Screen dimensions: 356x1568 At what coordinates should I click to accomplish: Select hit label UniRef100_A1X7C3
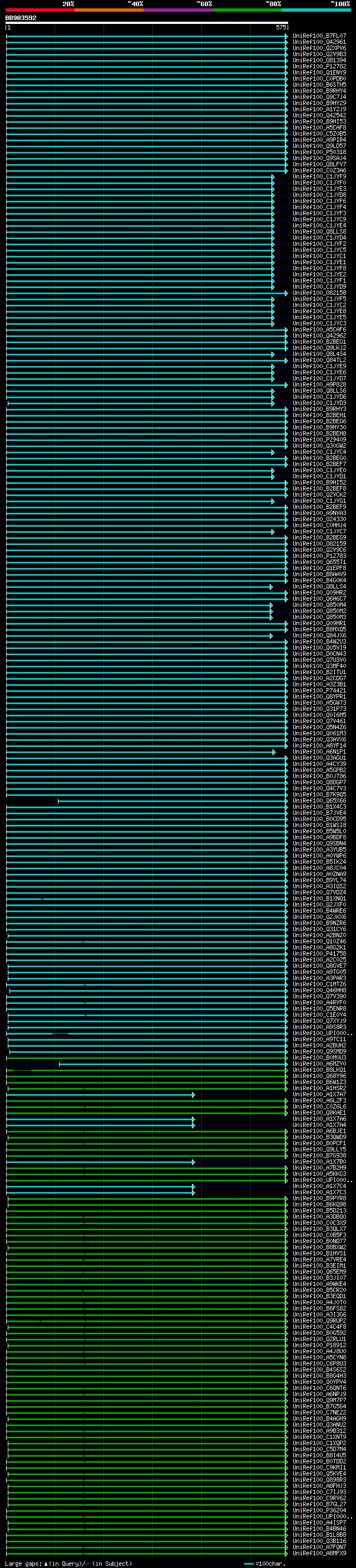coord(319,1192)
